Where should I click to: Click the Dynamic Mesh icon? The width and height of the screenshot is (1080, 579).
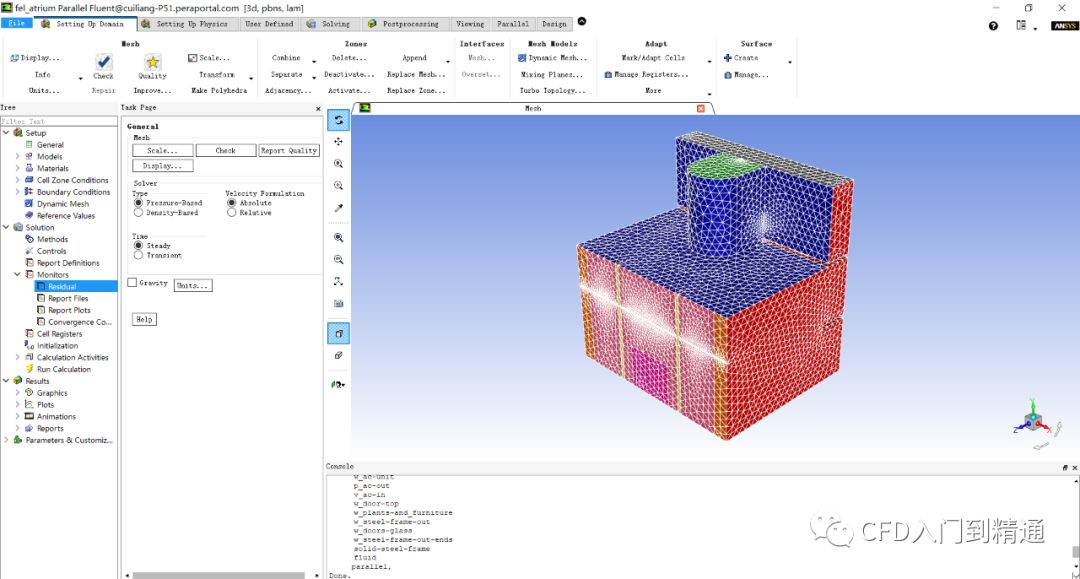522,58
